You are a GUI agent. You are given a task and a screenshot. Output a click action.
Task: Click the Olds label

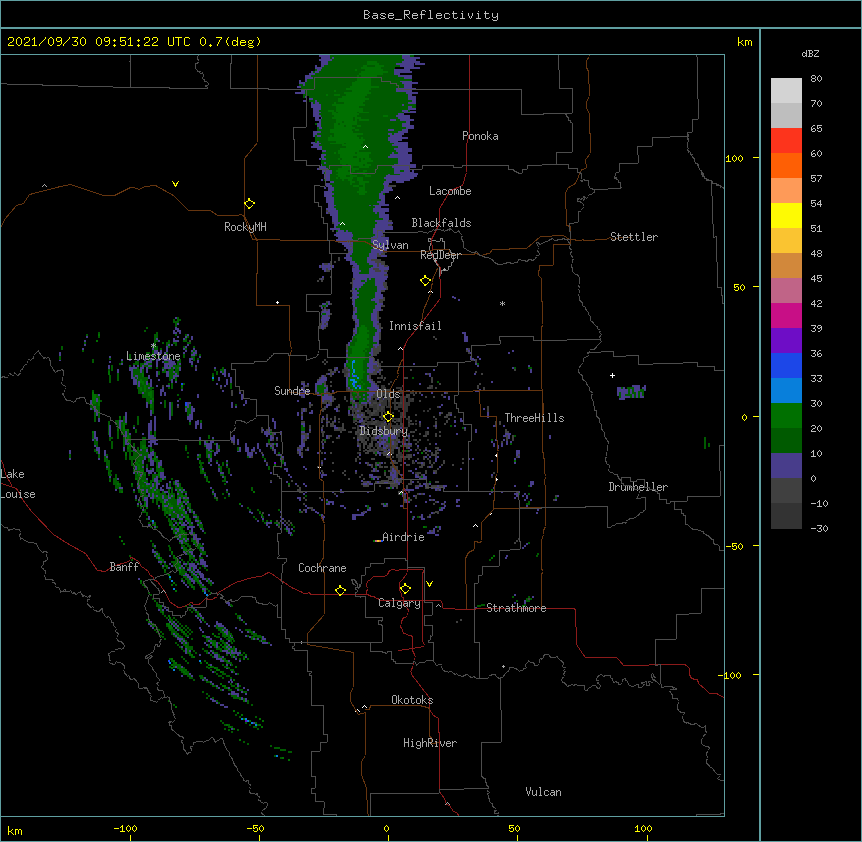[388, 394]
